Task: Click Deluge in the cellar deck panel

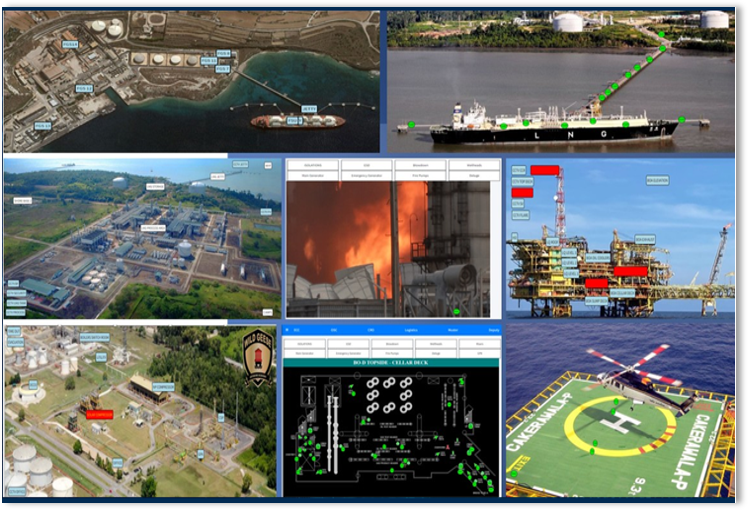Action: click(x=436, y=354)
